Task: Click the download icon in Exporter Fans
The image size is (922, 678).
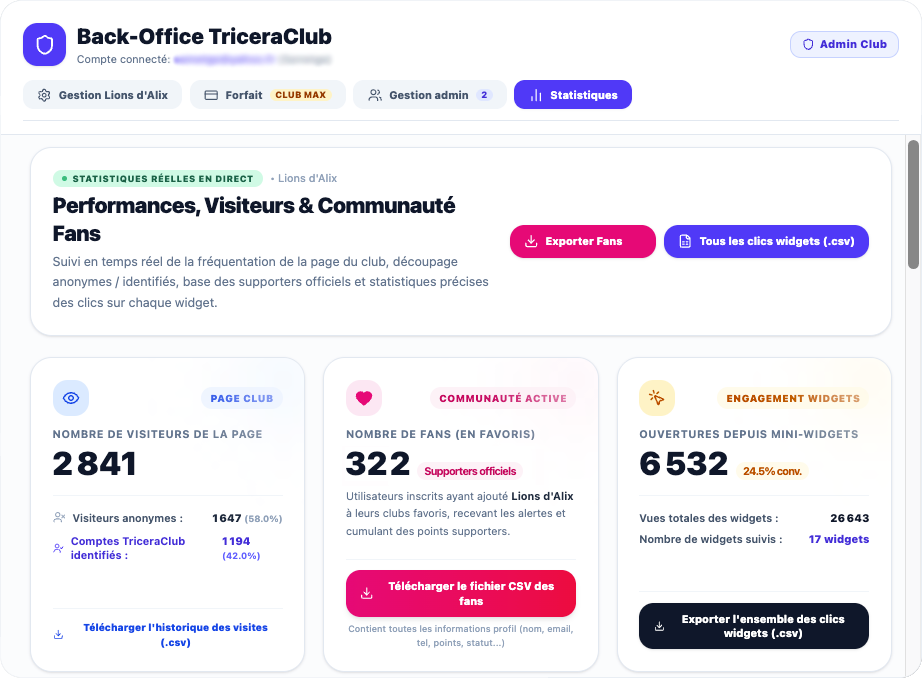Action: pyautogui.click(x=531, y=241)
